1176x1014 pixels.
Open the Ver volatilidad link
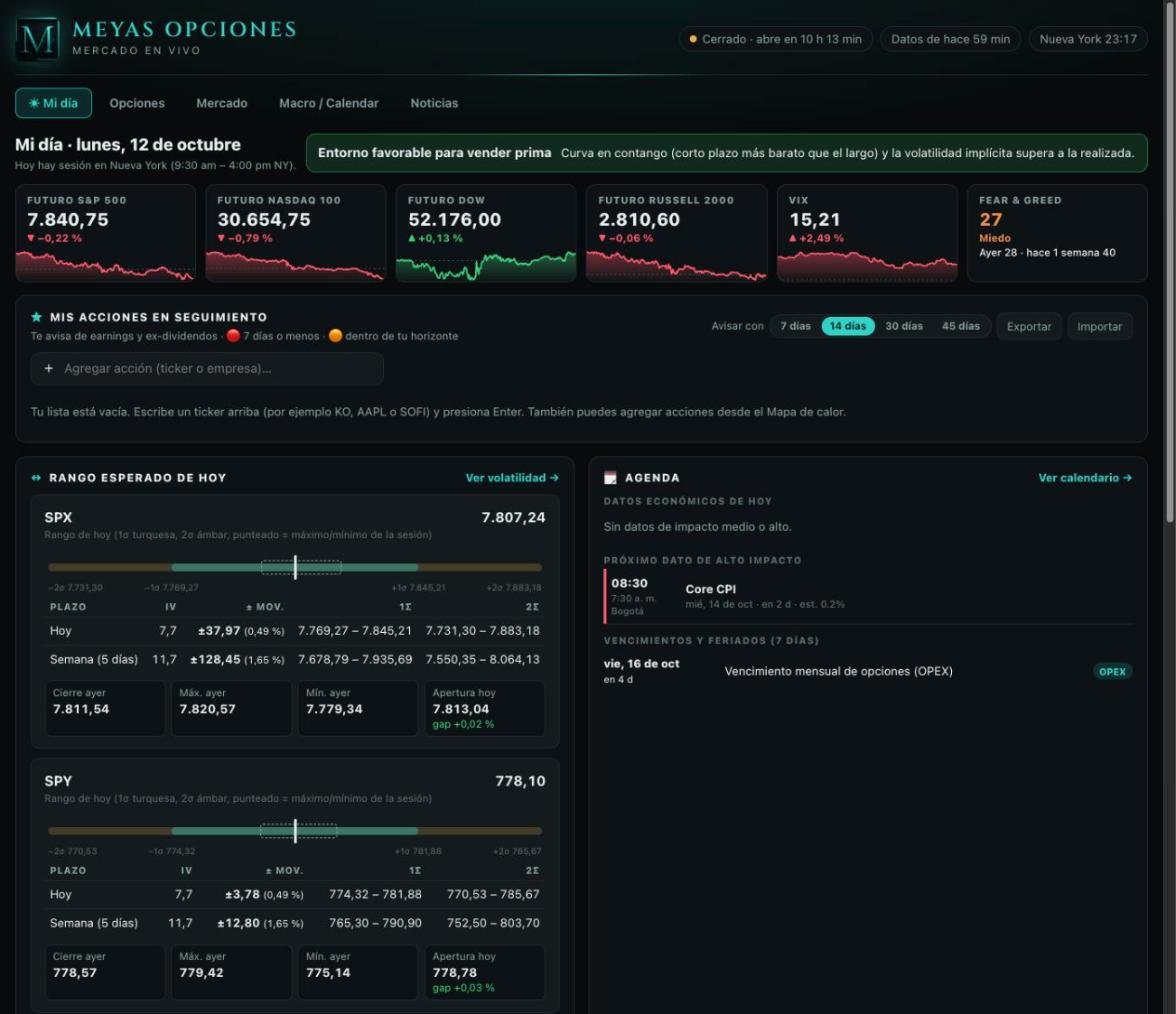point(512,478)
